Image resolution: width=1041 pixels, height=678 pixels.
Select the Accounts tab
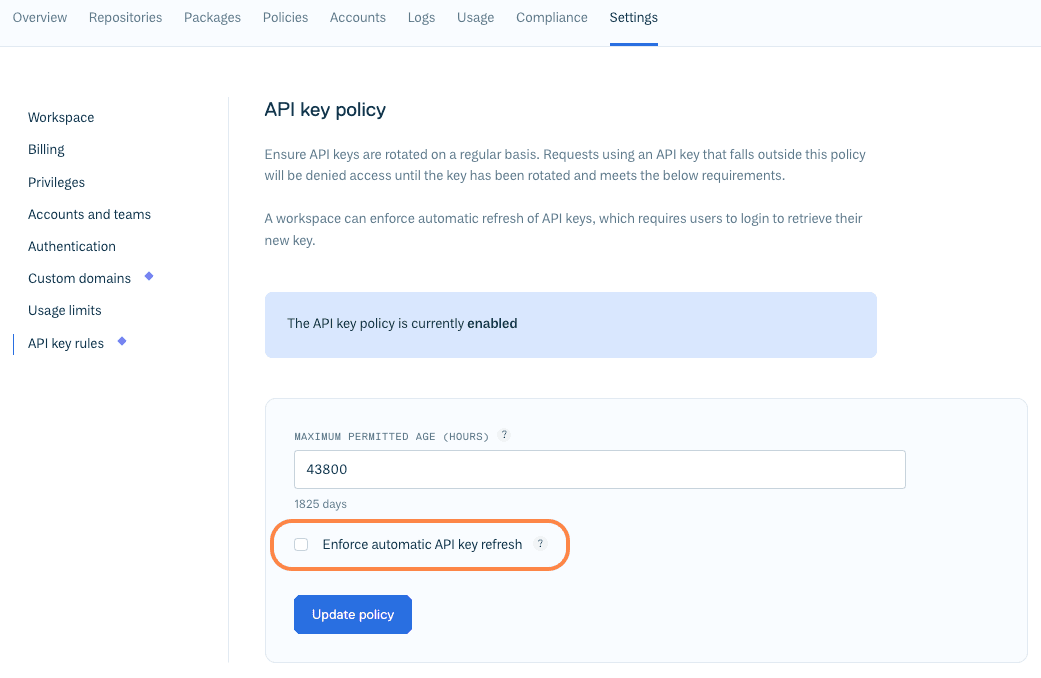358,17
